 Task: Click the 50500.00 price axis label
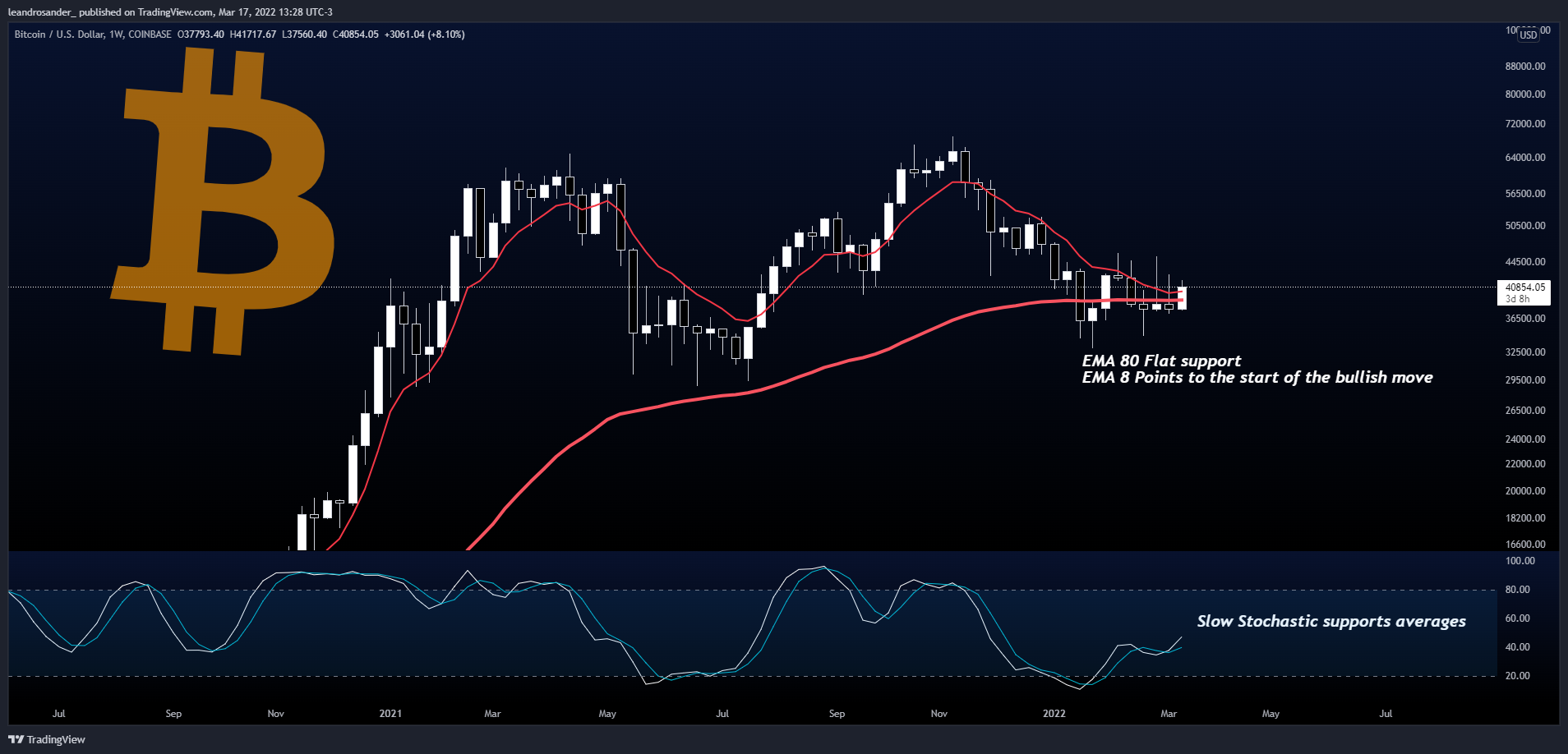1525,226
